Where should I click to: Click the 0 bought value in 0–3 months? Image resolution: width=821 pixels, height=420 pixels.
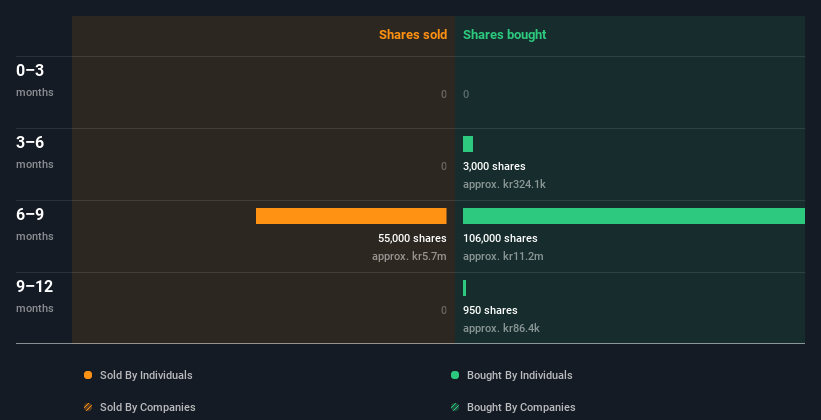click(466, 94)
